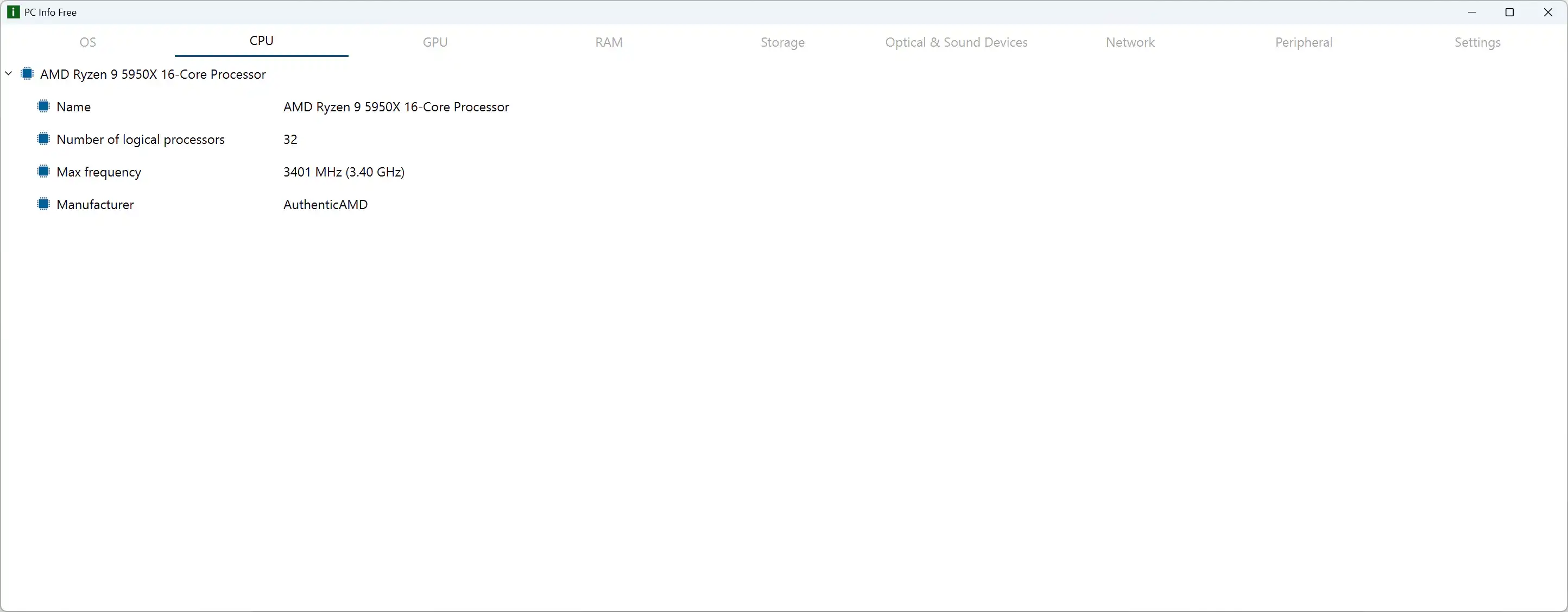The image size is (1568, 612).
Task: Open the Settings tab
Action: point(1477,42)
